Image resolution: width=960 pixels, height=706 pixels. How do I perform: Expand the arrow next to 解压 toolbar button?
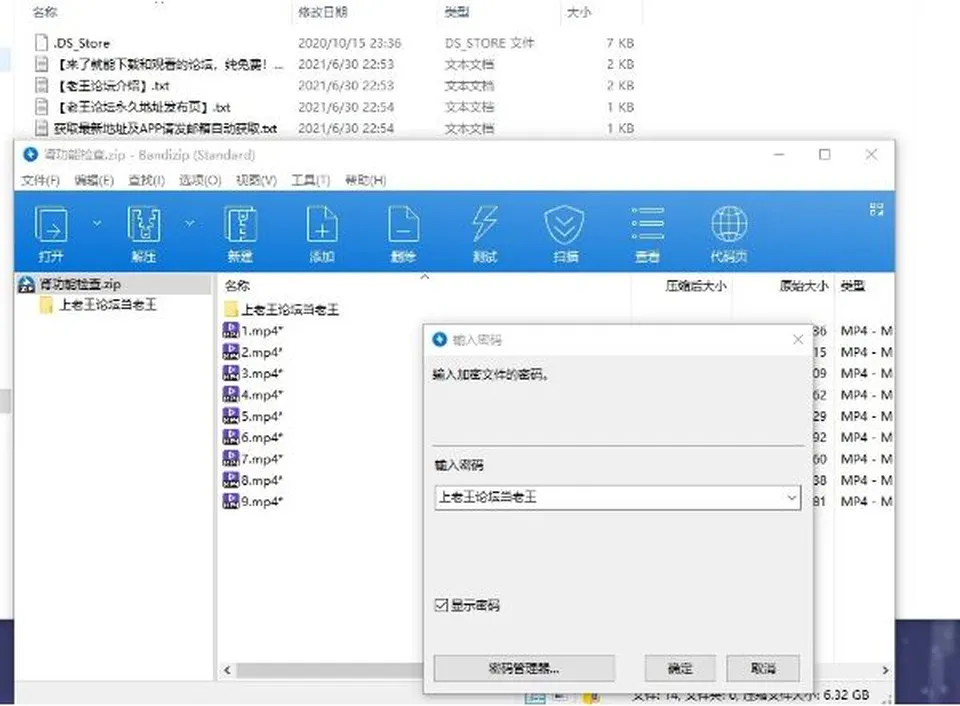[190, 223]
